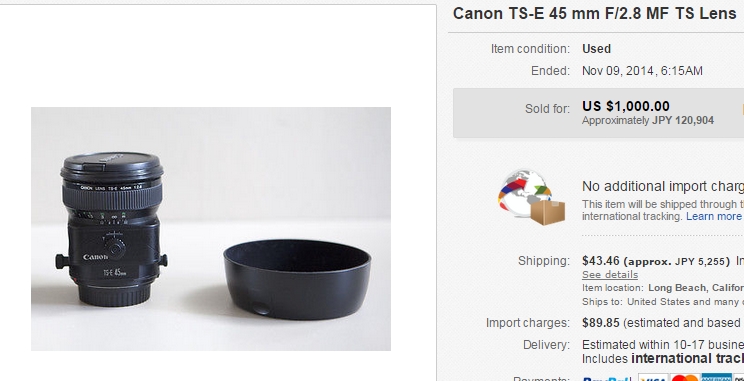
Task: Click the US $1,000.00 sold price
Action: [x=626, y=106]
